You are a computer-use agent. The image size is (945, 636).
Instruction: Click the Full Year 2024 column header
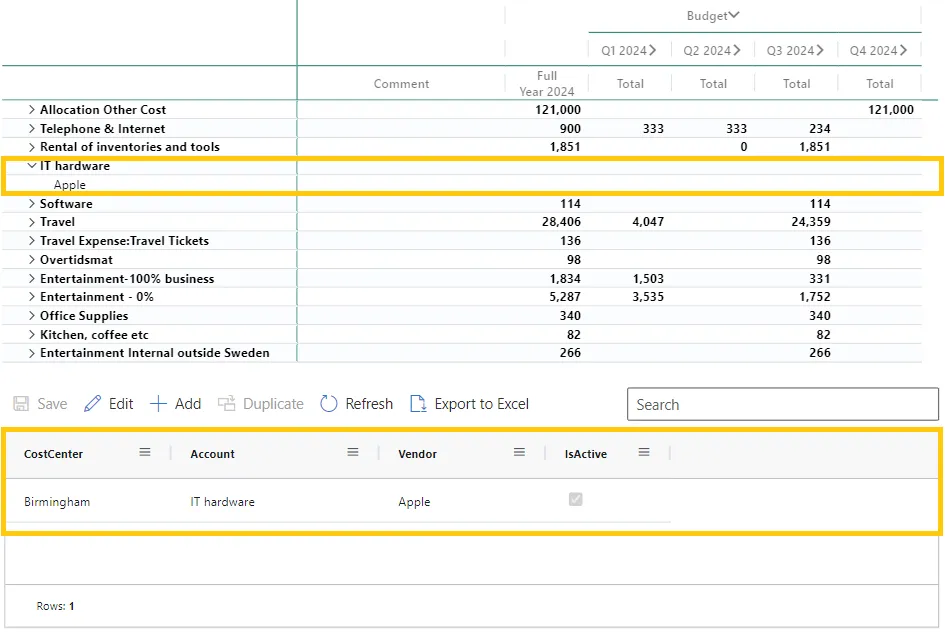click(547, 84)
